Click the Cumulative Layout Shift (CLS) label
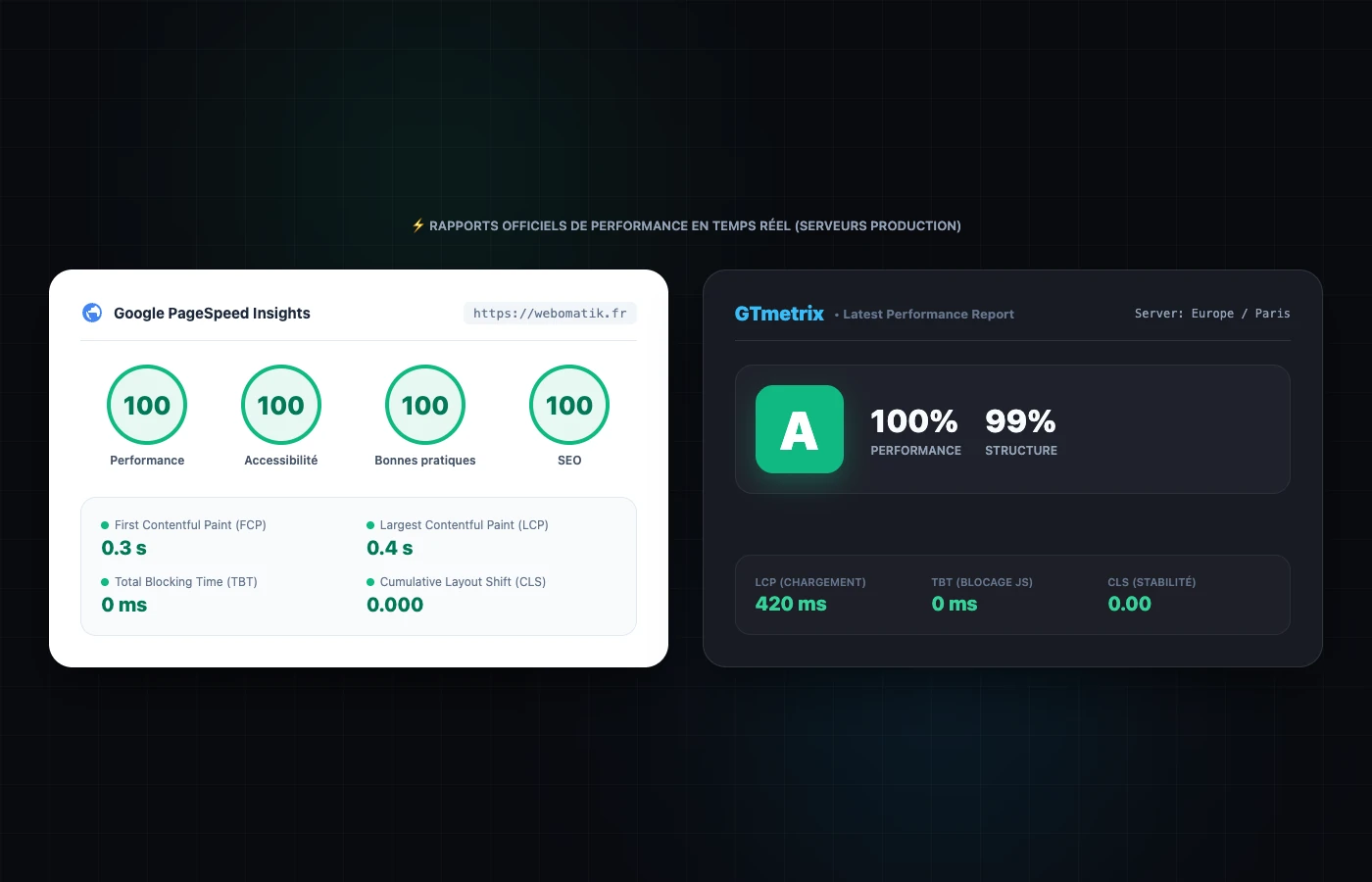Image resolution: width=1372 pixels, height=882 pixels. coord(463,582)
